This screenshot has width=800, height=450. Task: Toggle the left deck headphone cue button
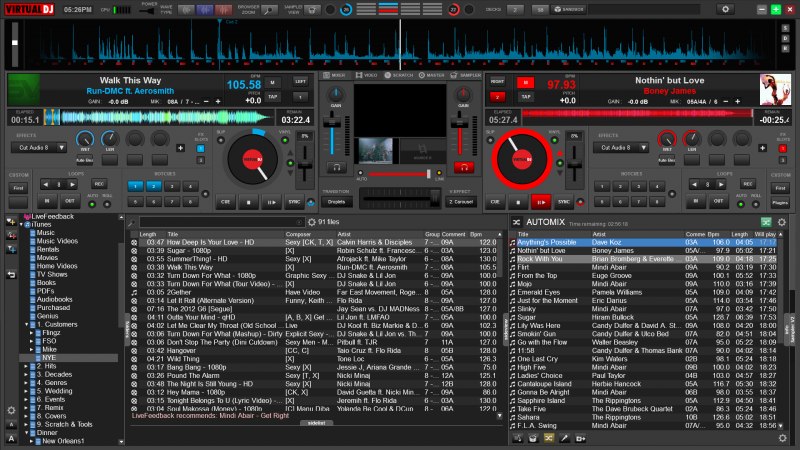click(337, 167)
